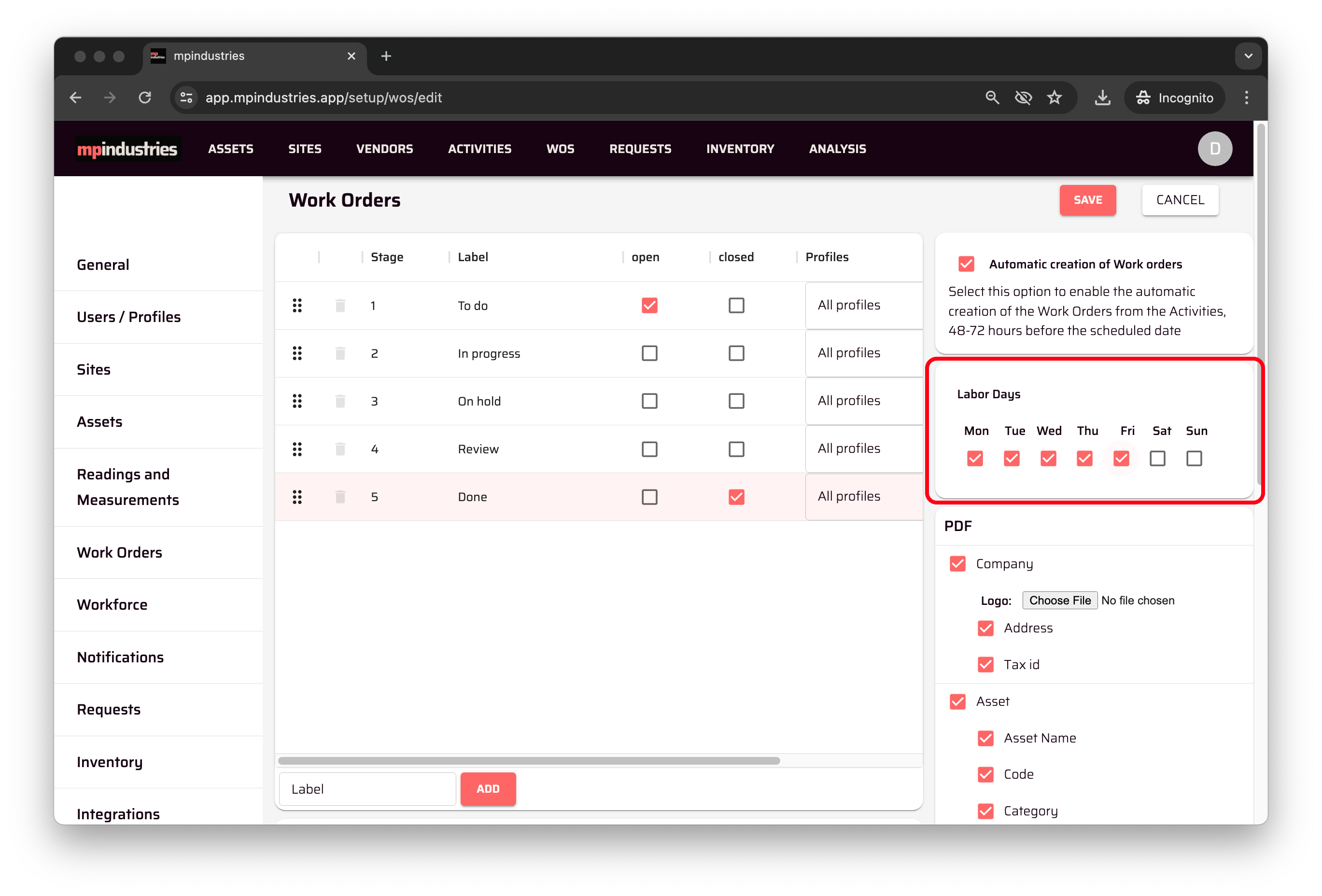The image size is (1322, 896).
Task: Open the user avatar D menu
Action: tap(1214, 149)
